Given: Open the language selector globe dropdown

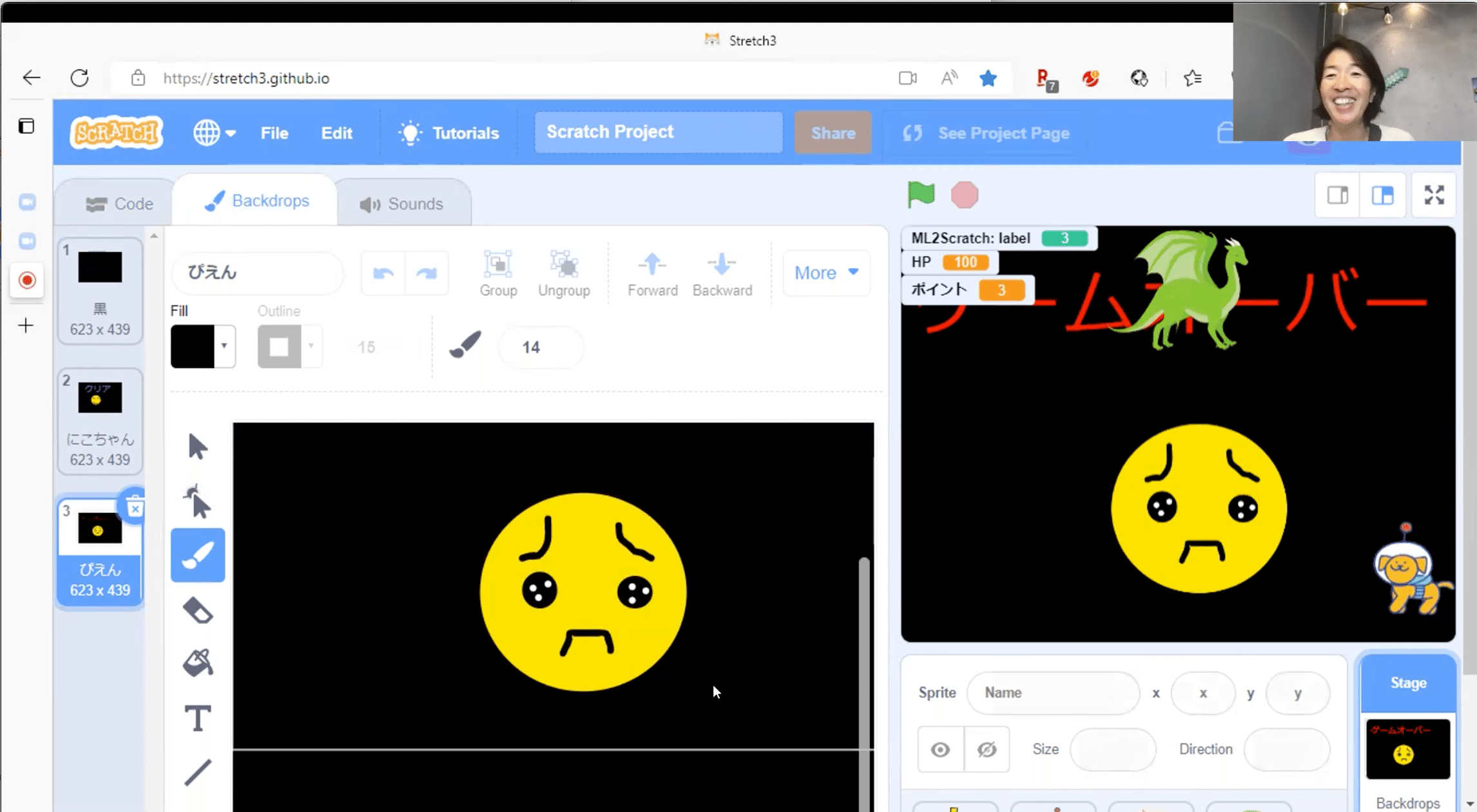Looking at the screenshot, I should [215, 132].
